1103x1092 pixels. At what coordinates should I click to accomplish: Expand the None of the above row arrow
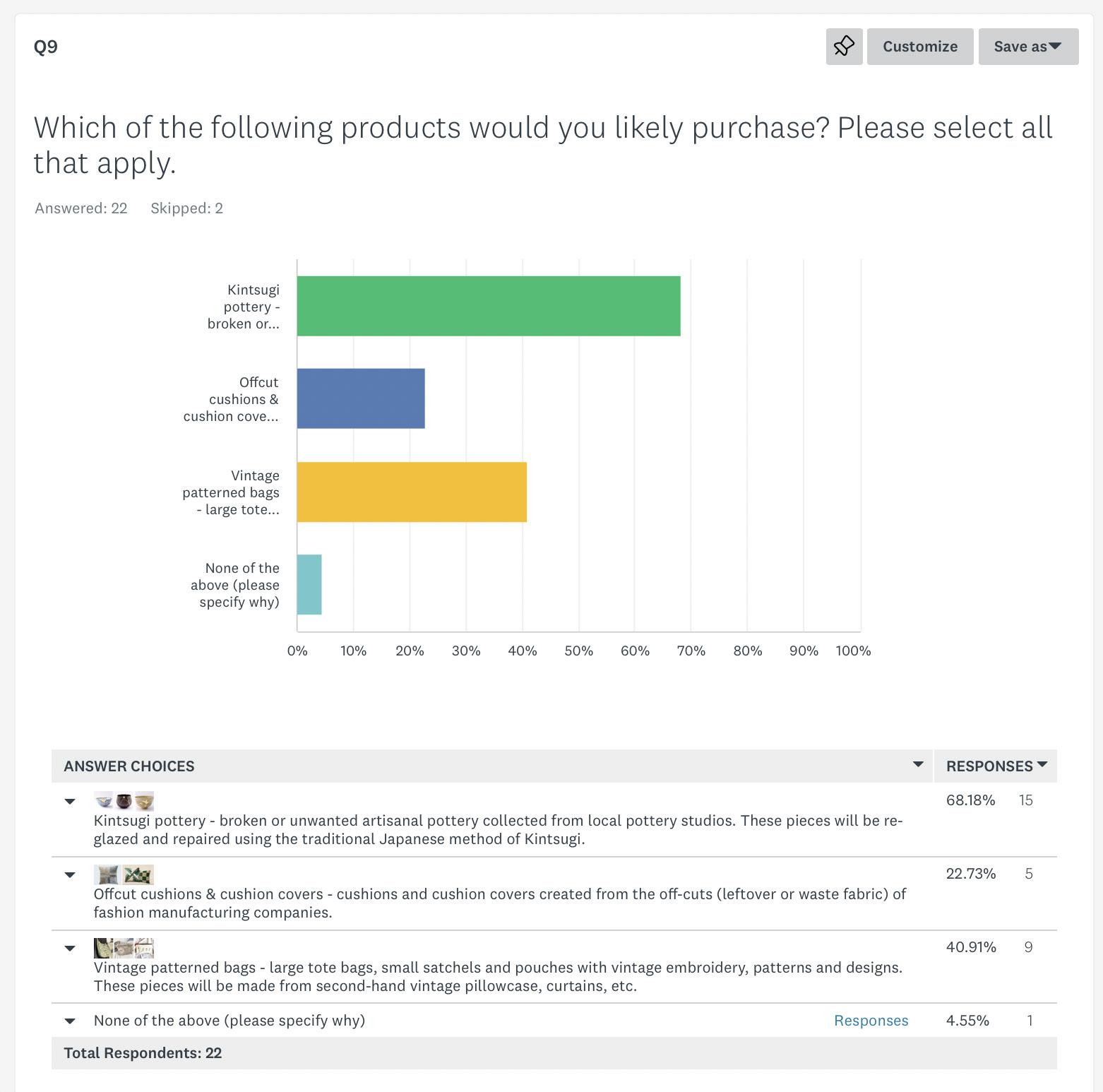[70, 1021]
